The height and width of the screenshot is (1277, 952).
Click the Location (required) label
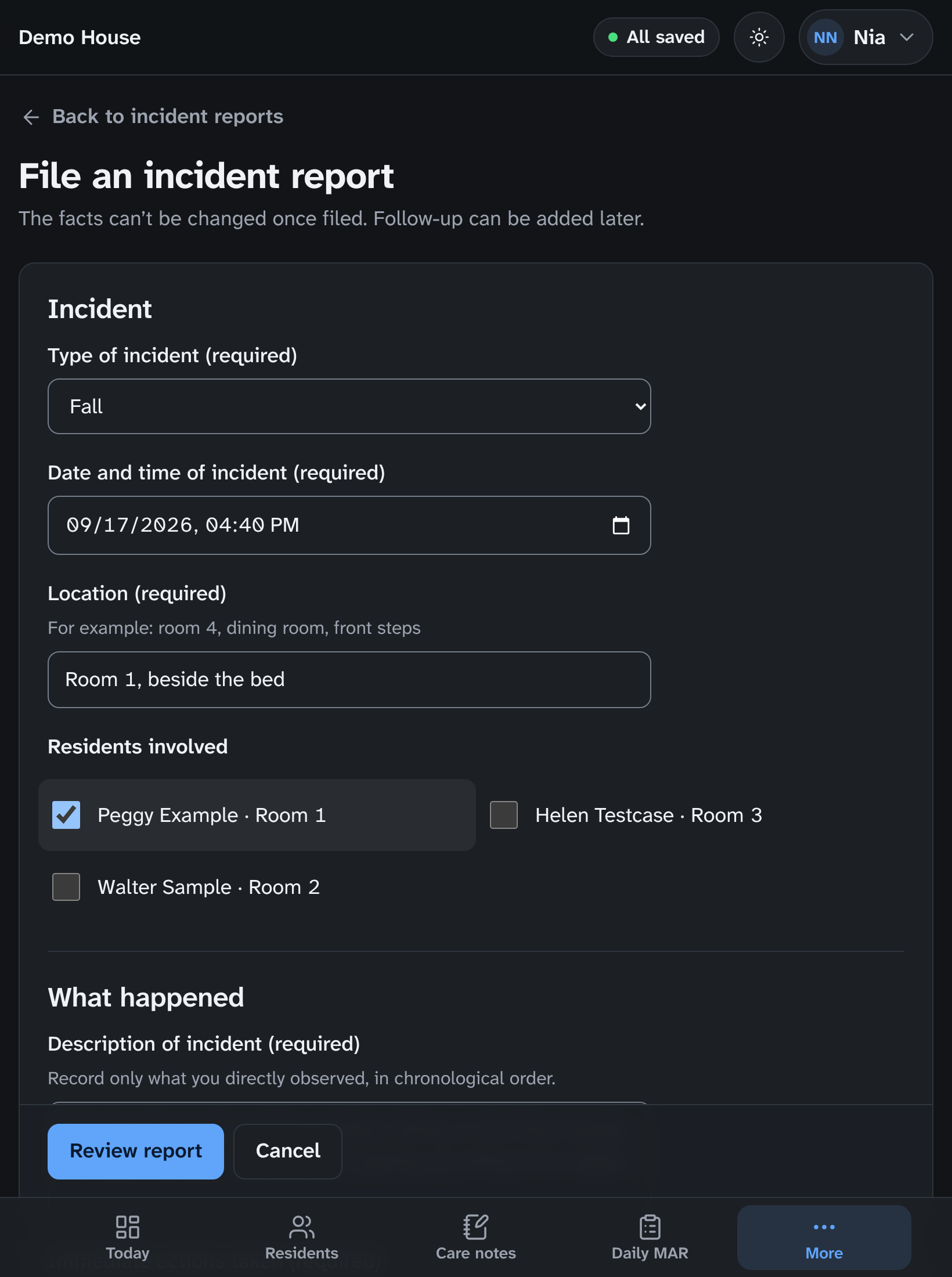137,594
